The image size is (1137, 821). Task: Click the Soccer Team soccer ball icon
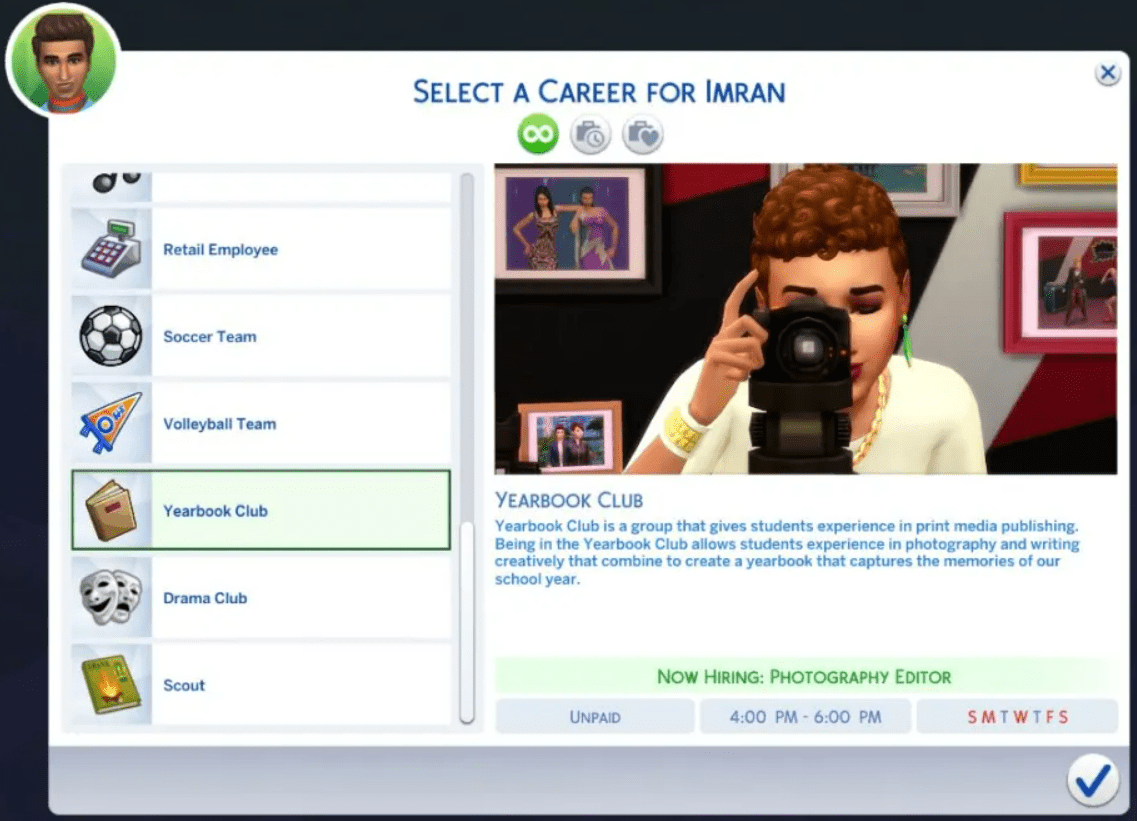click(x=112, y=336)
